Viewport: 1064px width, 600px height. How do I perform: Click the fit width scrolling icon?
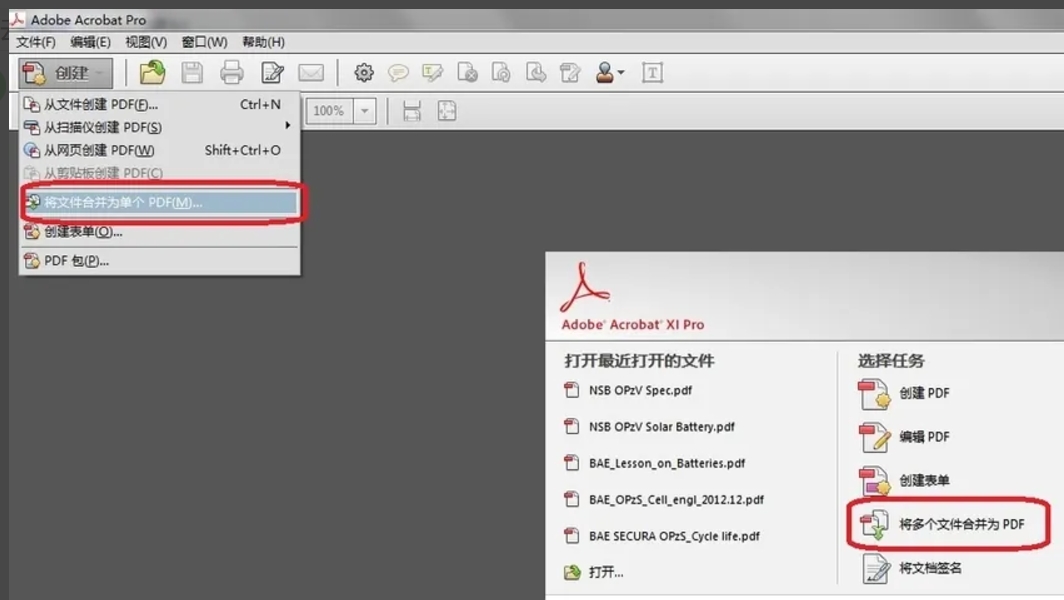[x=412, y=111]
